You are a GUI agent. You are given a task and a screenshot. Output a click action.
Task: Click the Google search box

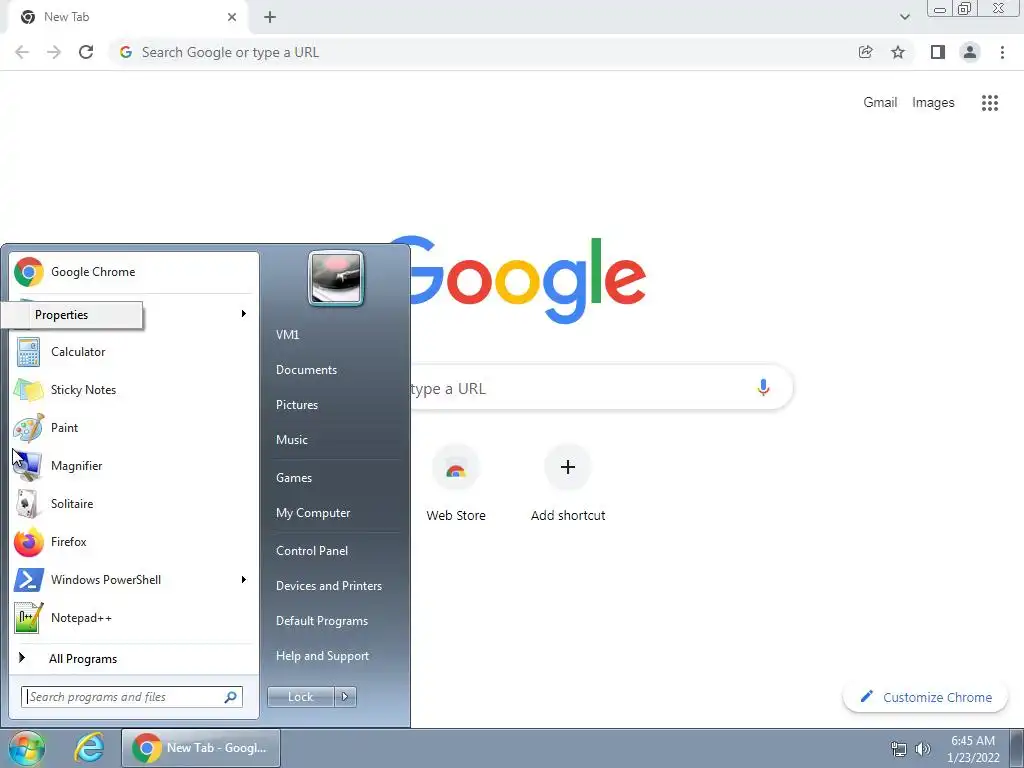[601, 387]
